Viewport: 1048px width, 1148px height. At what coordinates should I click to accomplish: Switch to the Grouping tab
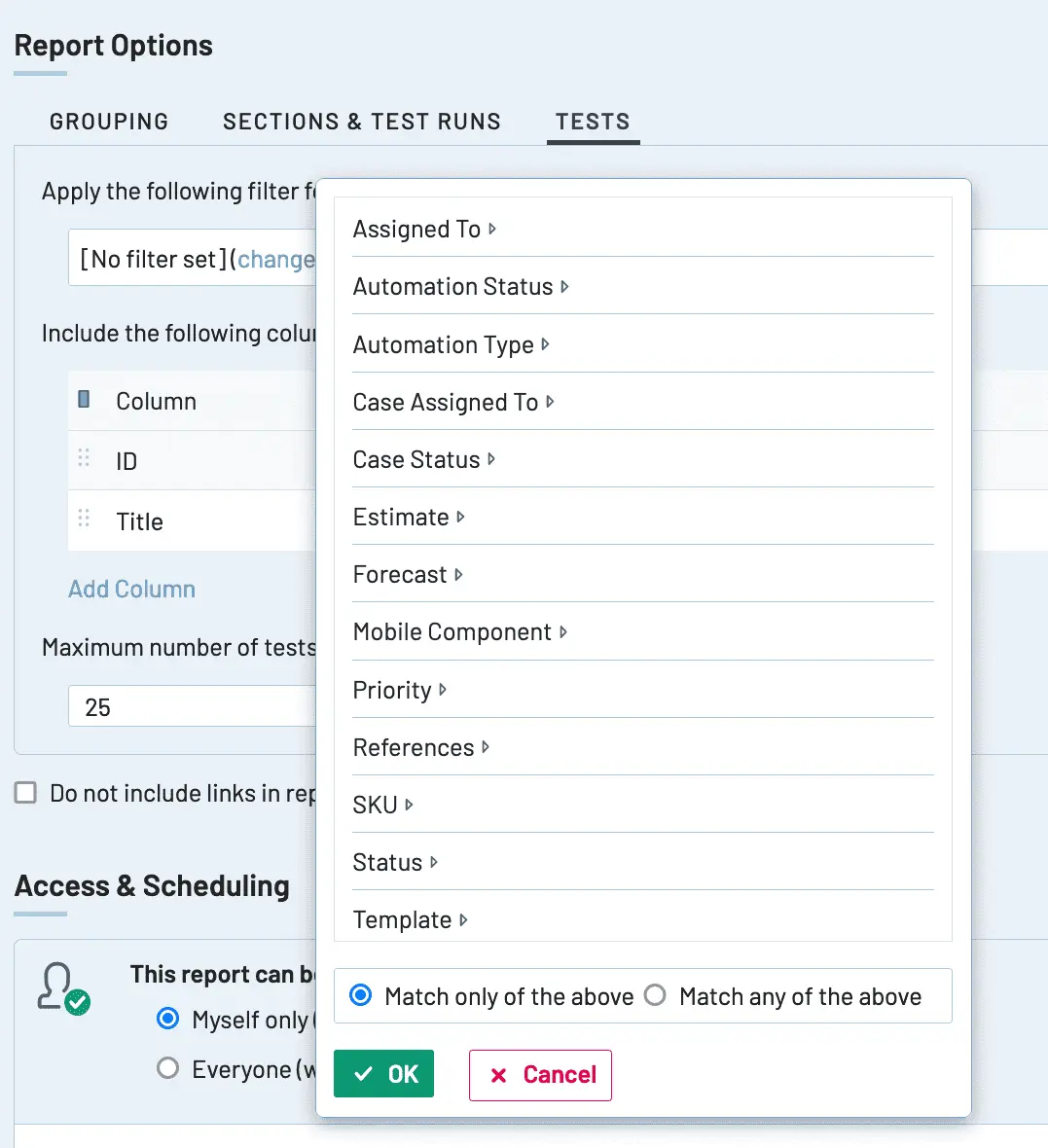pyautogui.click(x=109, y=122)
